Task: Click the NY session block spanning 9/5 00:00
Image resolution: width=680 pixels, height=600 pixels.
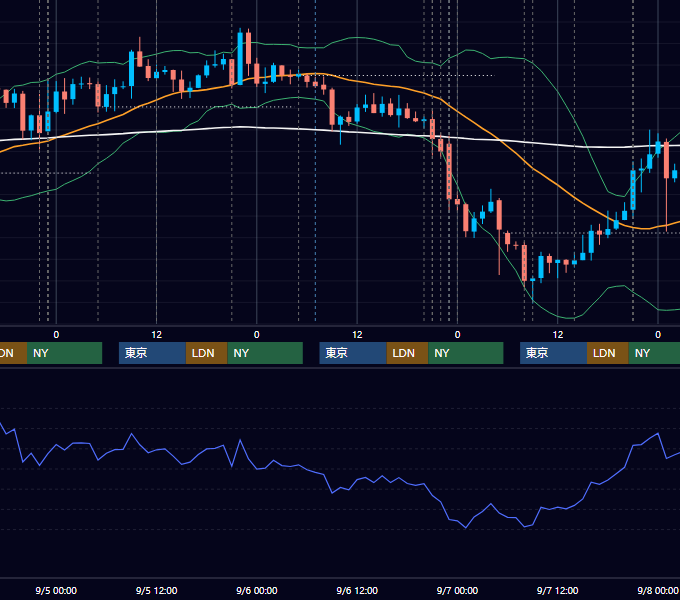Action: pyautogui.click(x=64, y=353)
